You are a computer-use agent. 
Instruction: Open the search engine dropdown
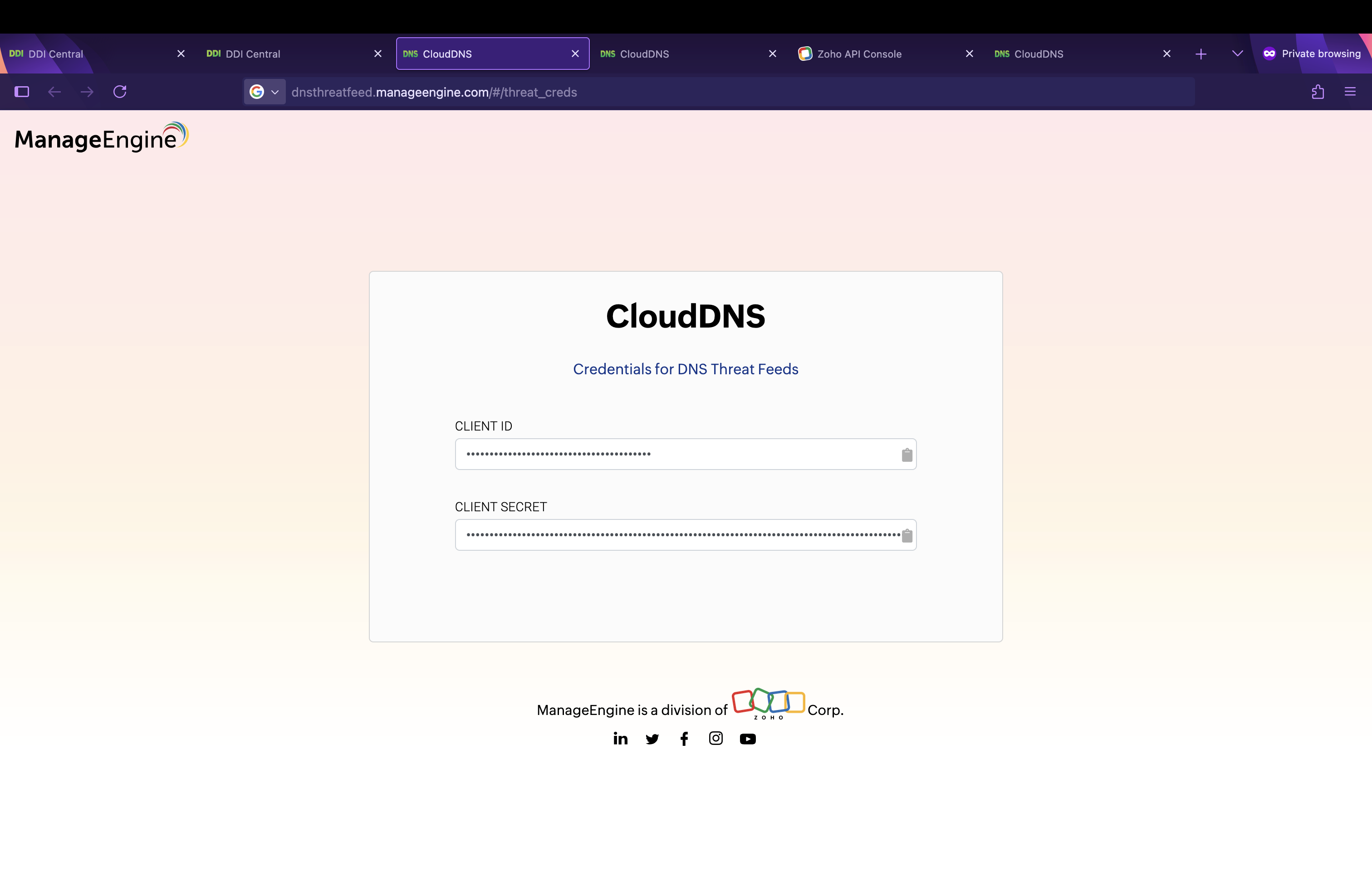[x=264, y=92]
